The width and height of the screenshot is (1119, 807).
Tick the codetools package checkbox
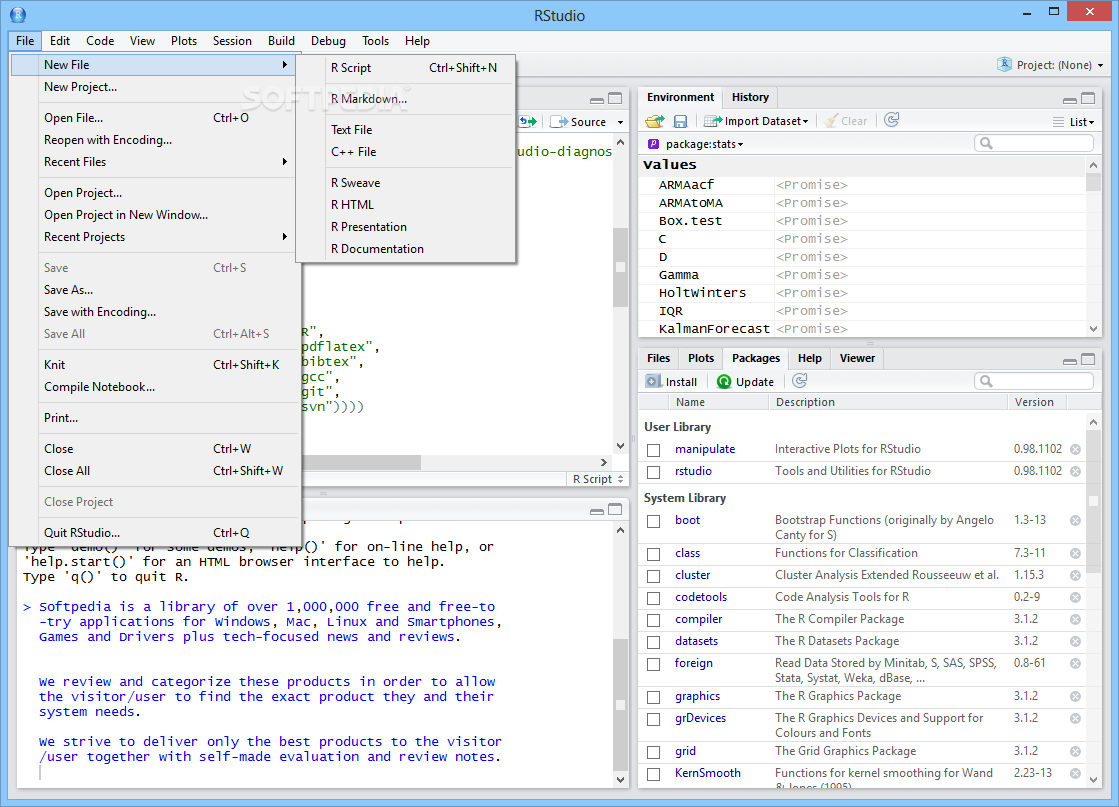click(653, 599)
